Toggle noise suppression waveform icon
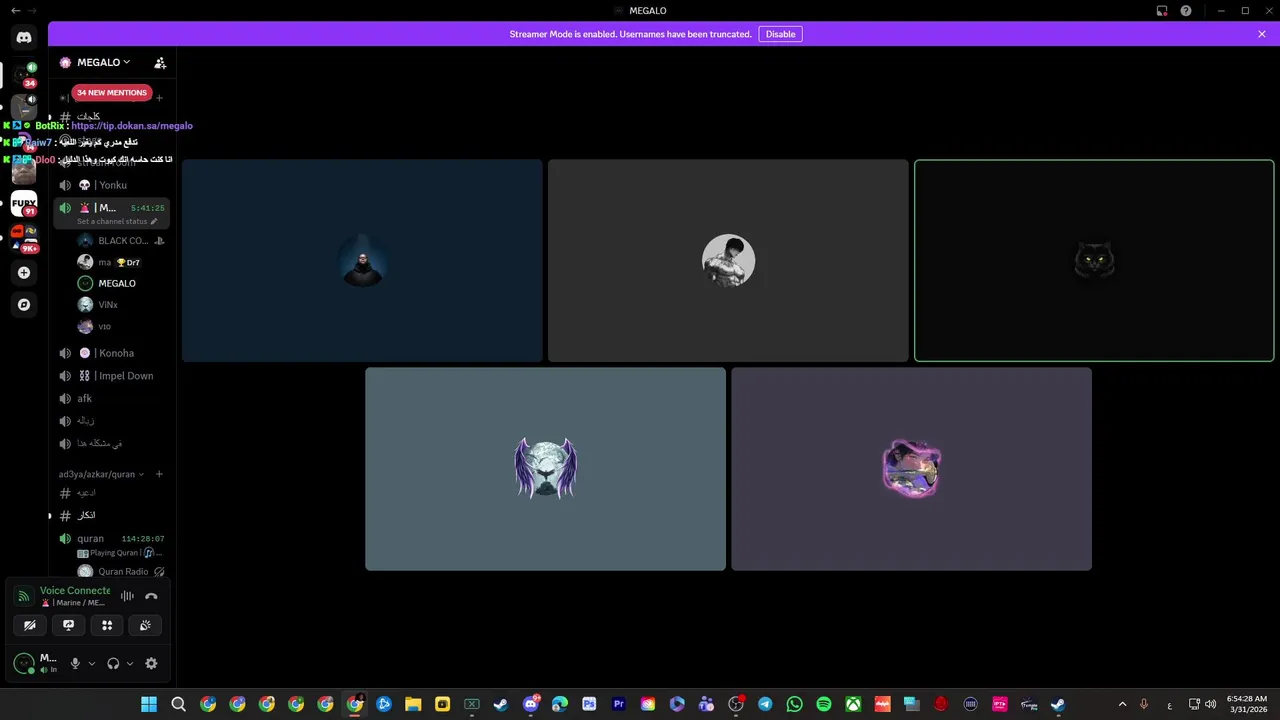 pos(127,596)
